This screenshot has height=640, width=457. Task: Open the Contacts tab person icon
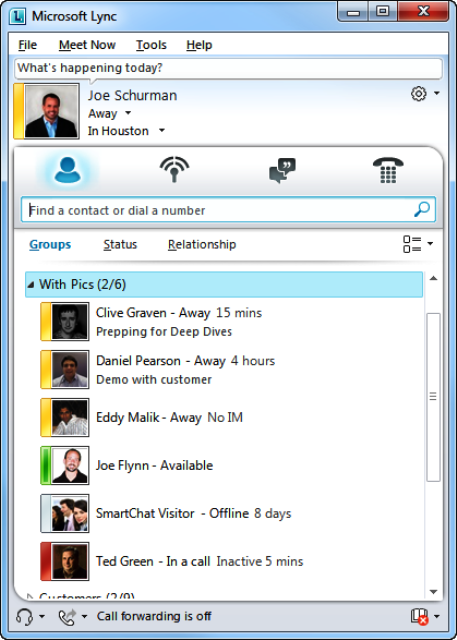click(68, 170)
